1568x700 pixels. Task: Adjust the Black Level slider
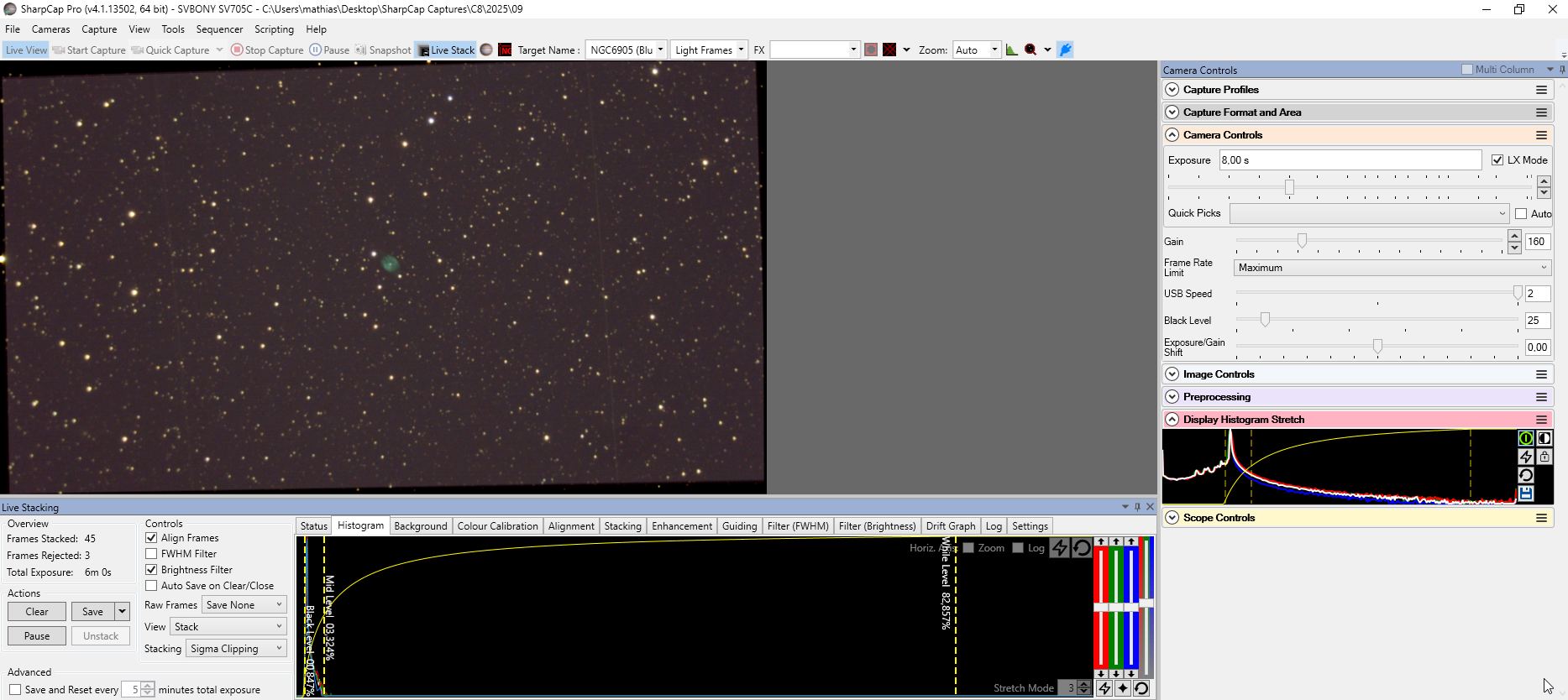1265,319
